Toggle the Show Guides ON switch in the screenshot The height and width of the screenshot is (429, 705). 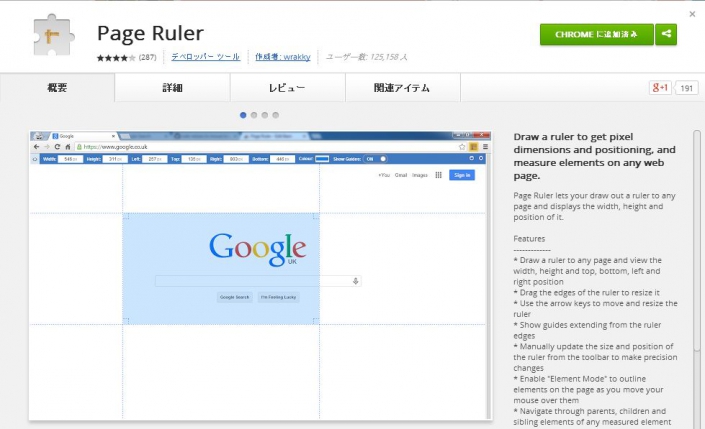[376, 159]
